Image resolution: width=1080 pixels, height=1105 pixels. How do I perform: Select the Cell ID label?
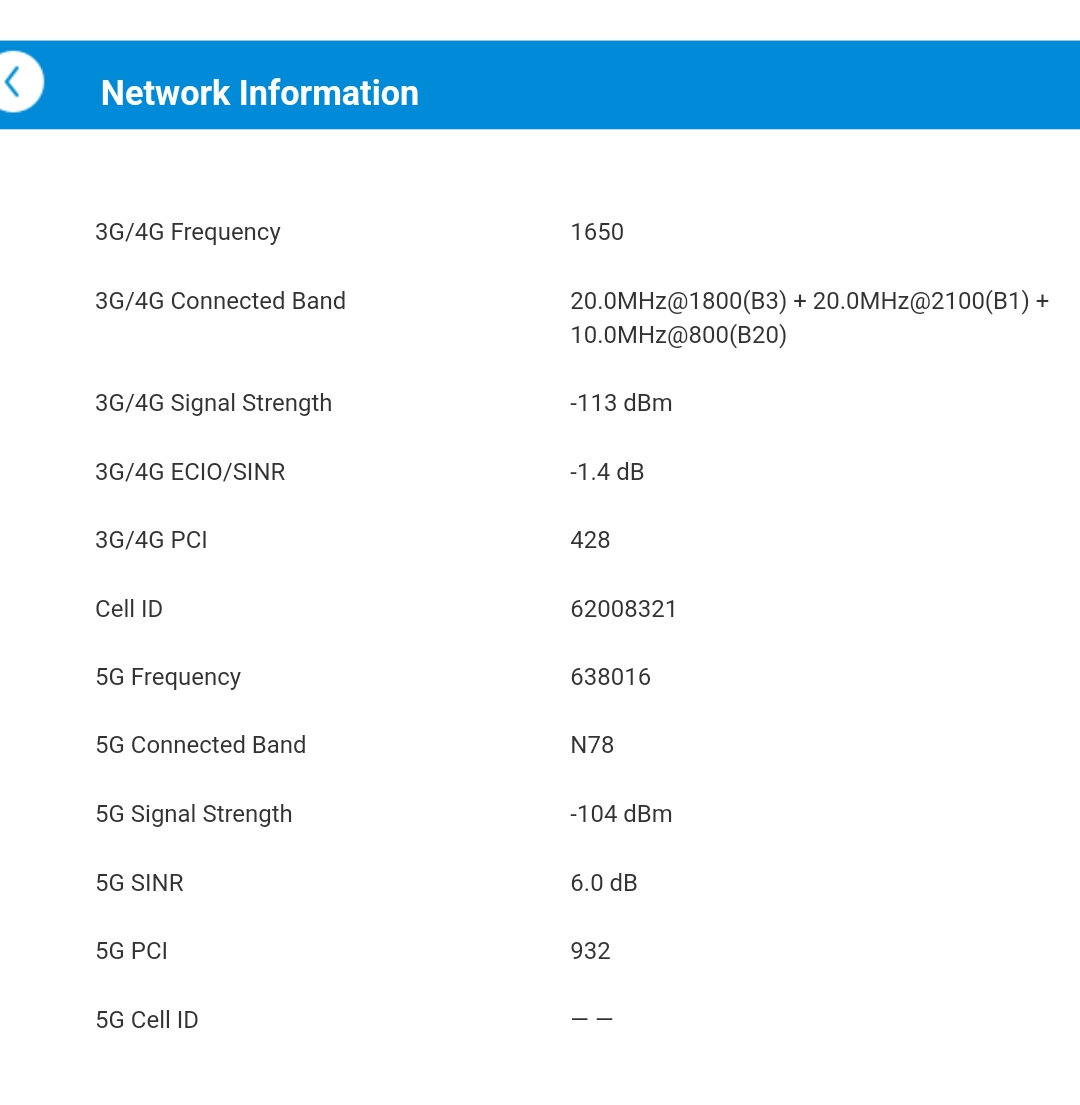(129, 609)
